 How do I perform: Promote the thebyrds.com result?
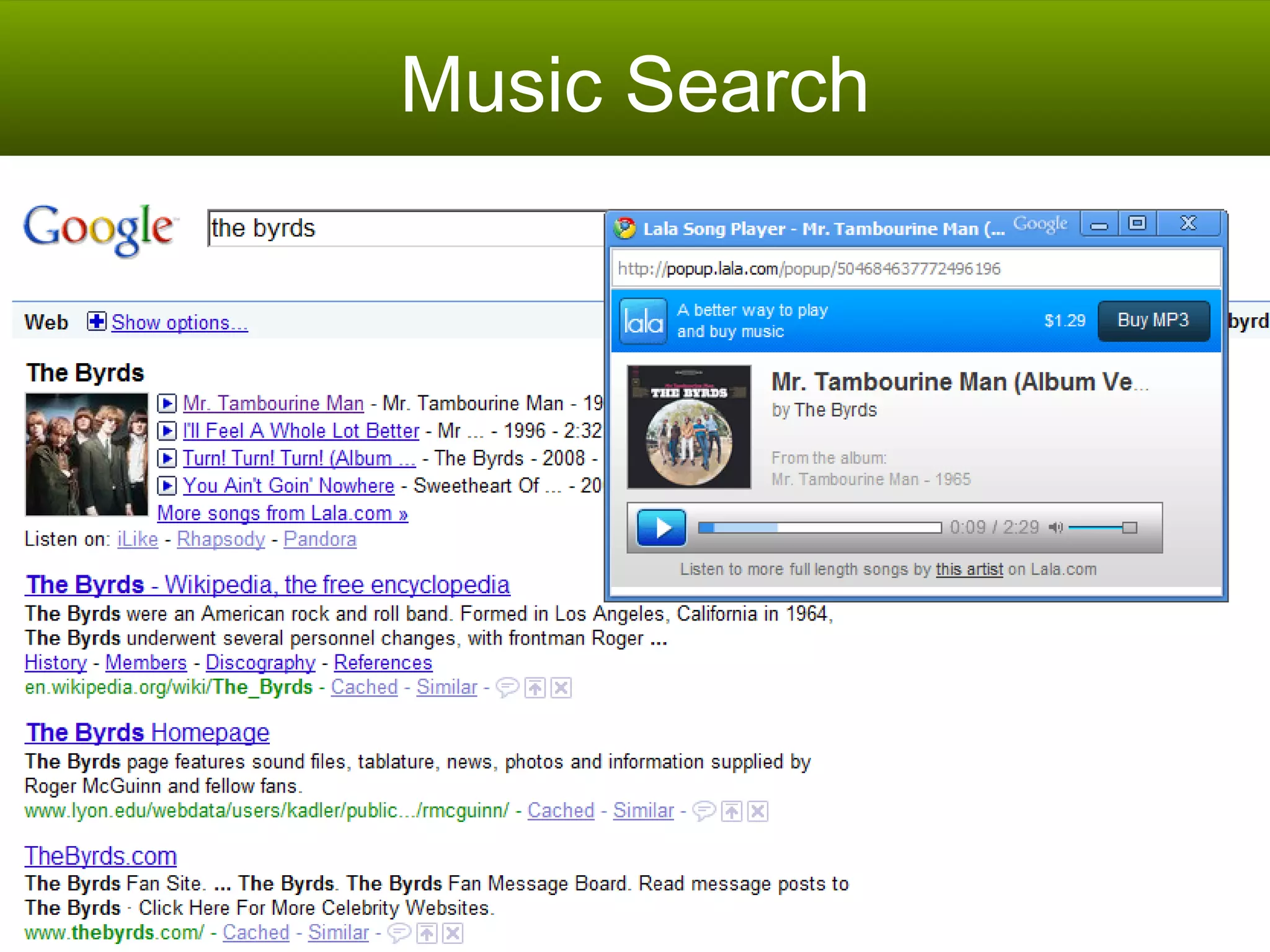point(427,933)
